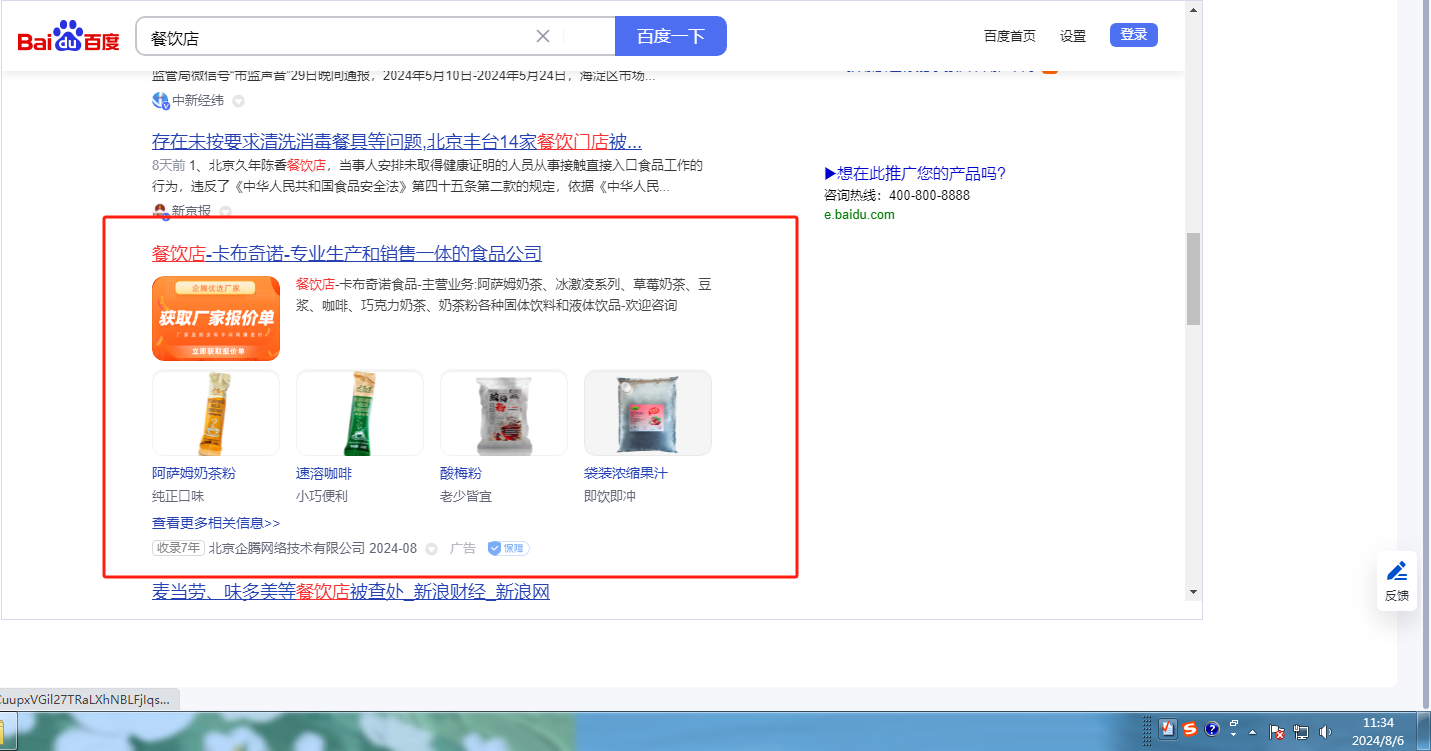Click the 新京报 source name
This screenshot has width=1431, height=751.
pos(191,211)
